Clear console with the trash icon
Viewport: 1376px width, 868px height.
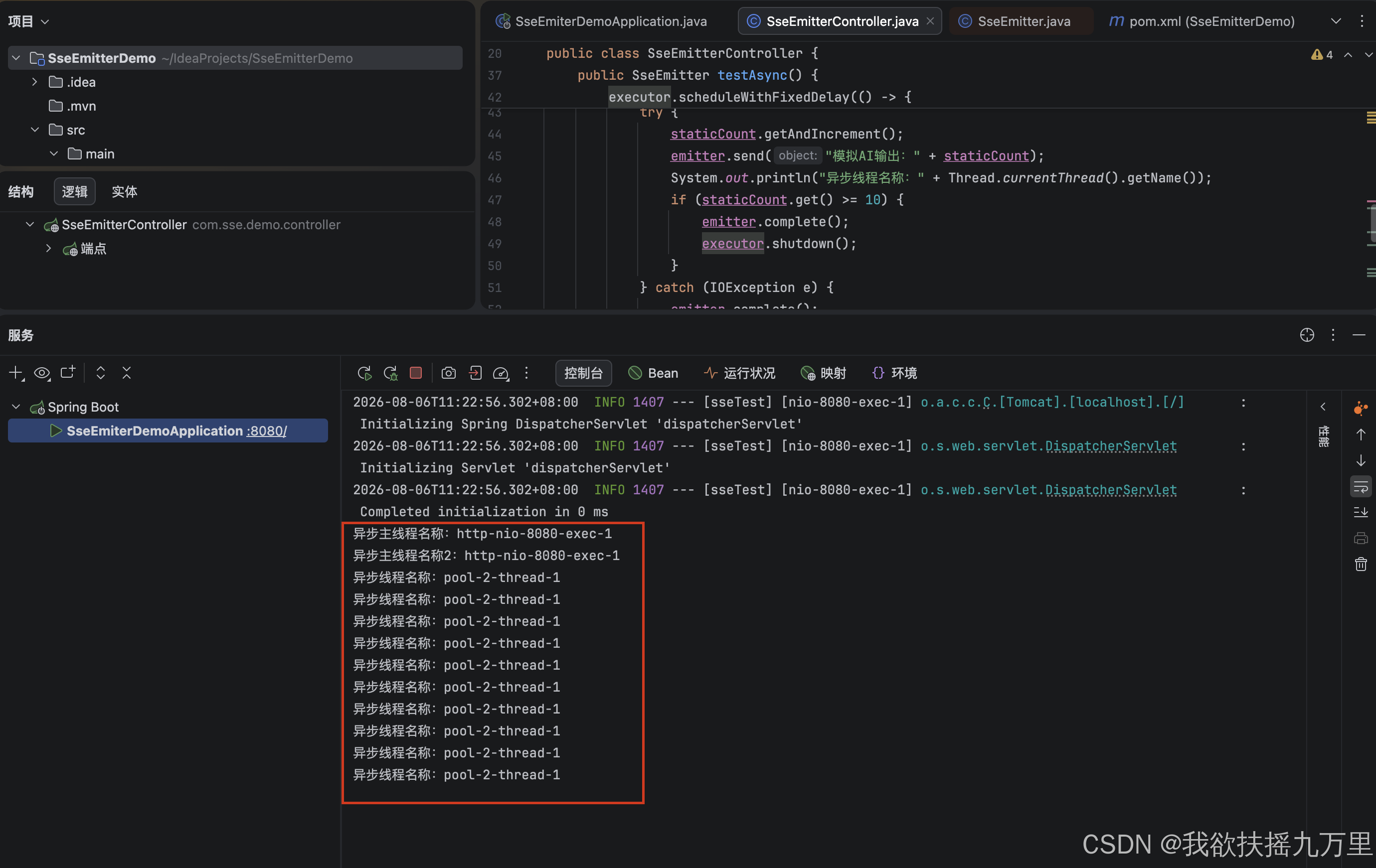coord(1361,564)
